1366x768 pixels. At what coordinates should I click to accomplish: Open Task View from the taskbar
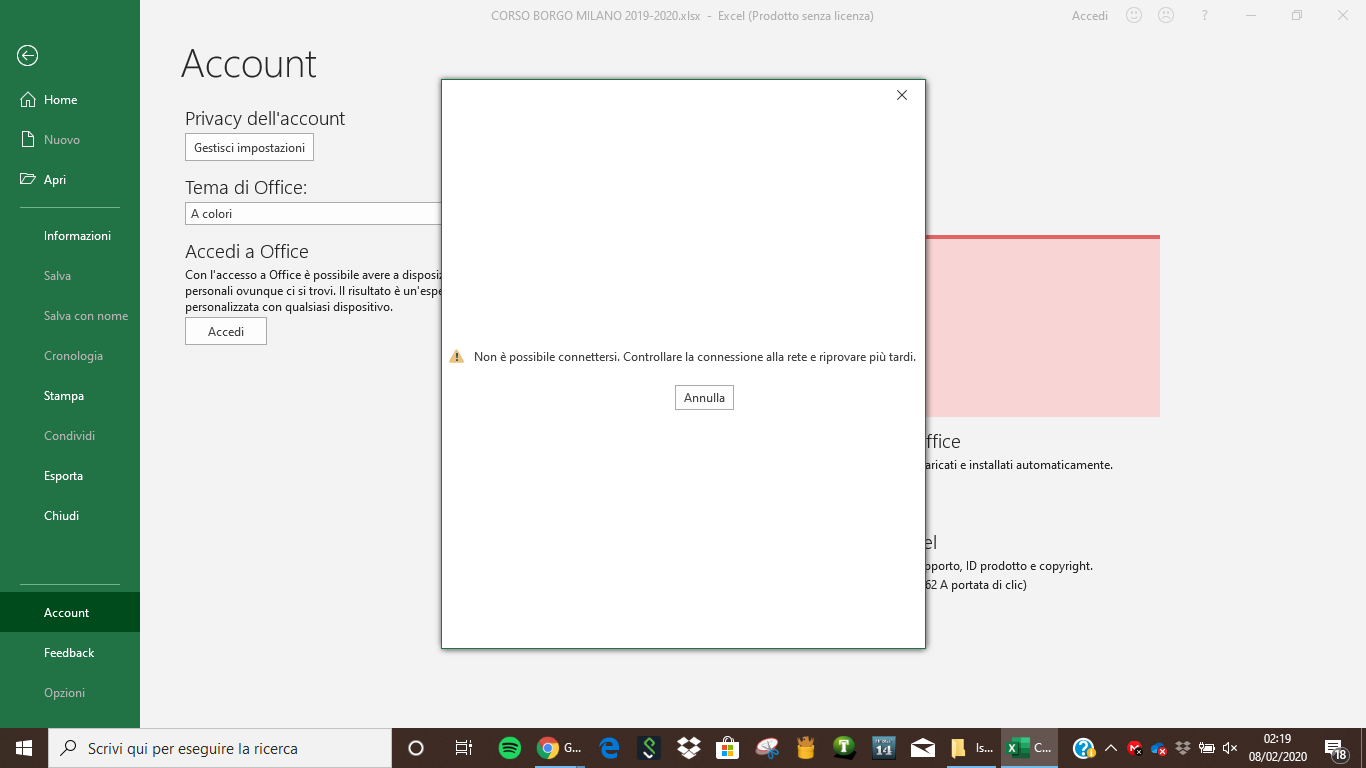tap(463, 748)
